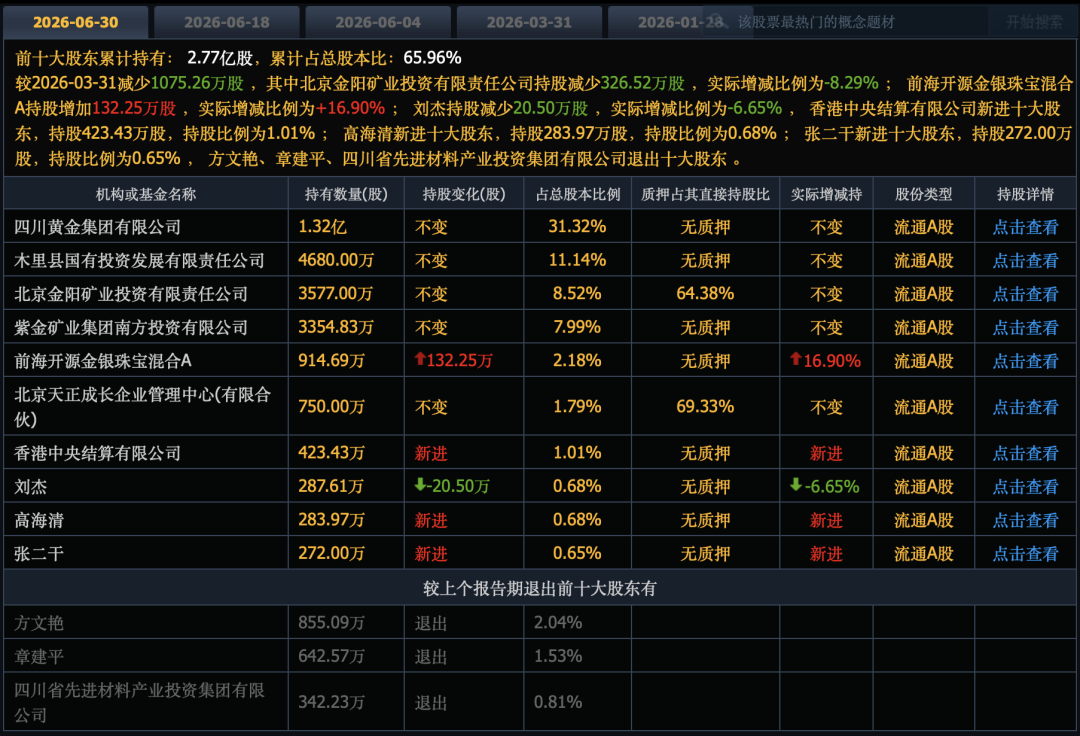Click the search magnifier icon
The height and width of the screenshot is (736, 1080).
pos(718,21)
